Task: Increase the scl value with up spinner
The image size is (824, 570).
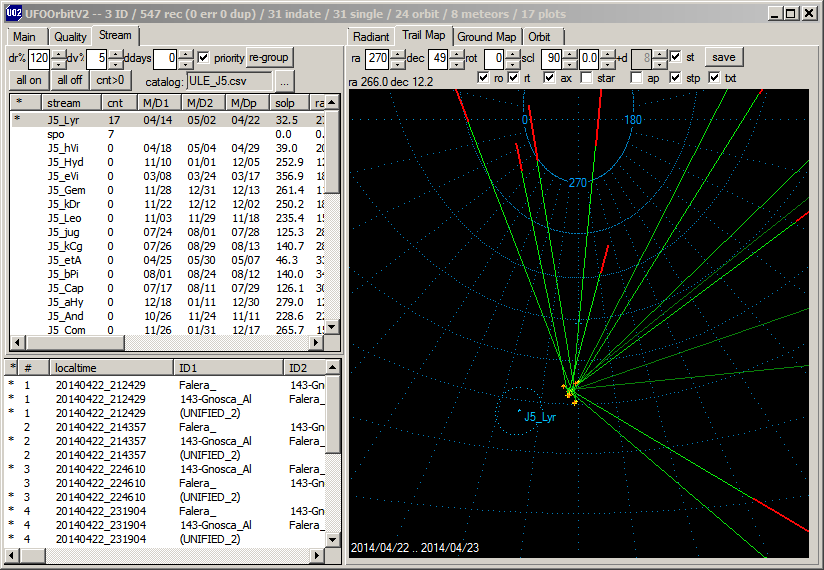Action: click(570, 54)
